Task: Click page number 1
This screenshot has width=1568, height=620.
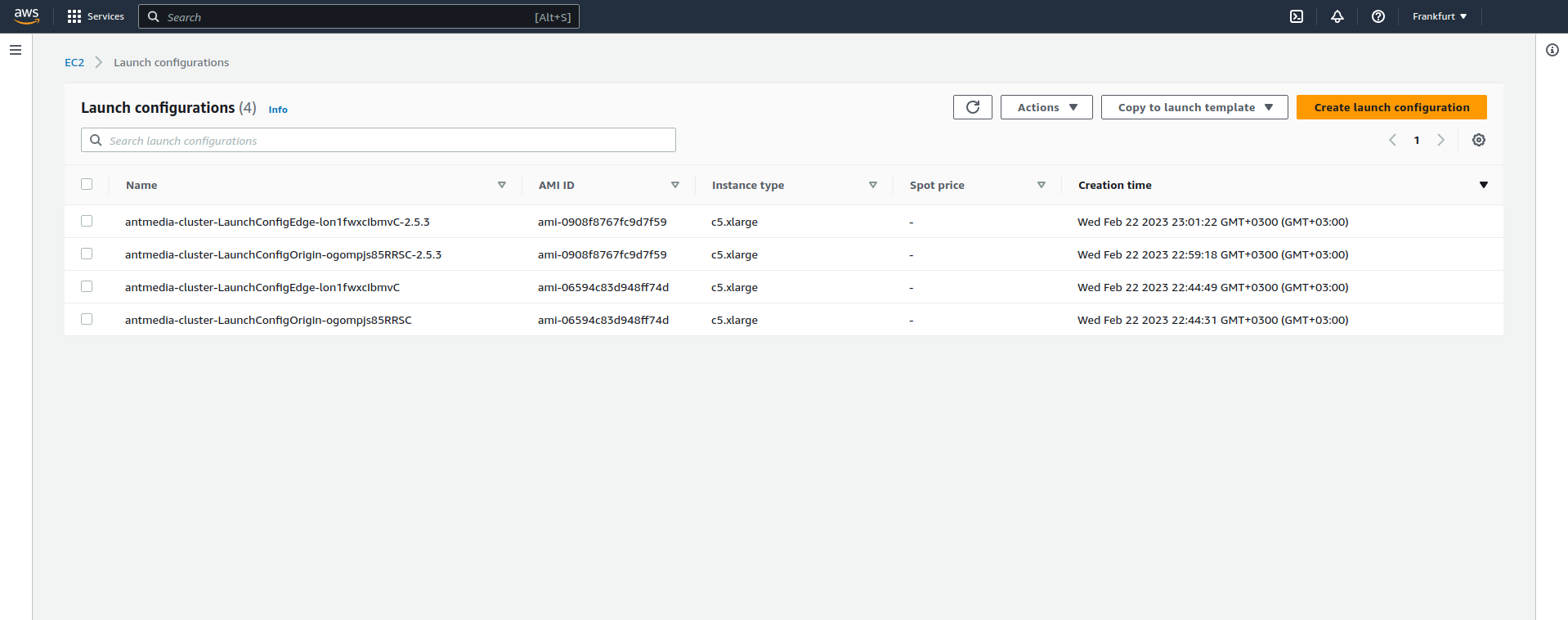Action: (1417, 140)
